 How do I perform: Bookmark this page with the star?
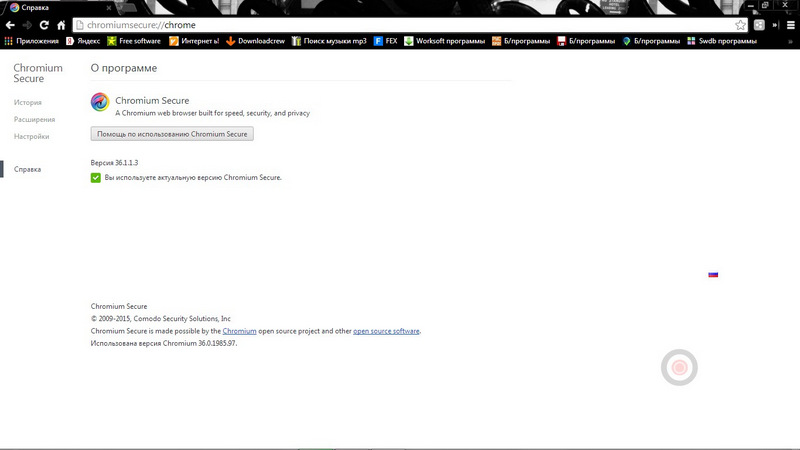(740, 25)
